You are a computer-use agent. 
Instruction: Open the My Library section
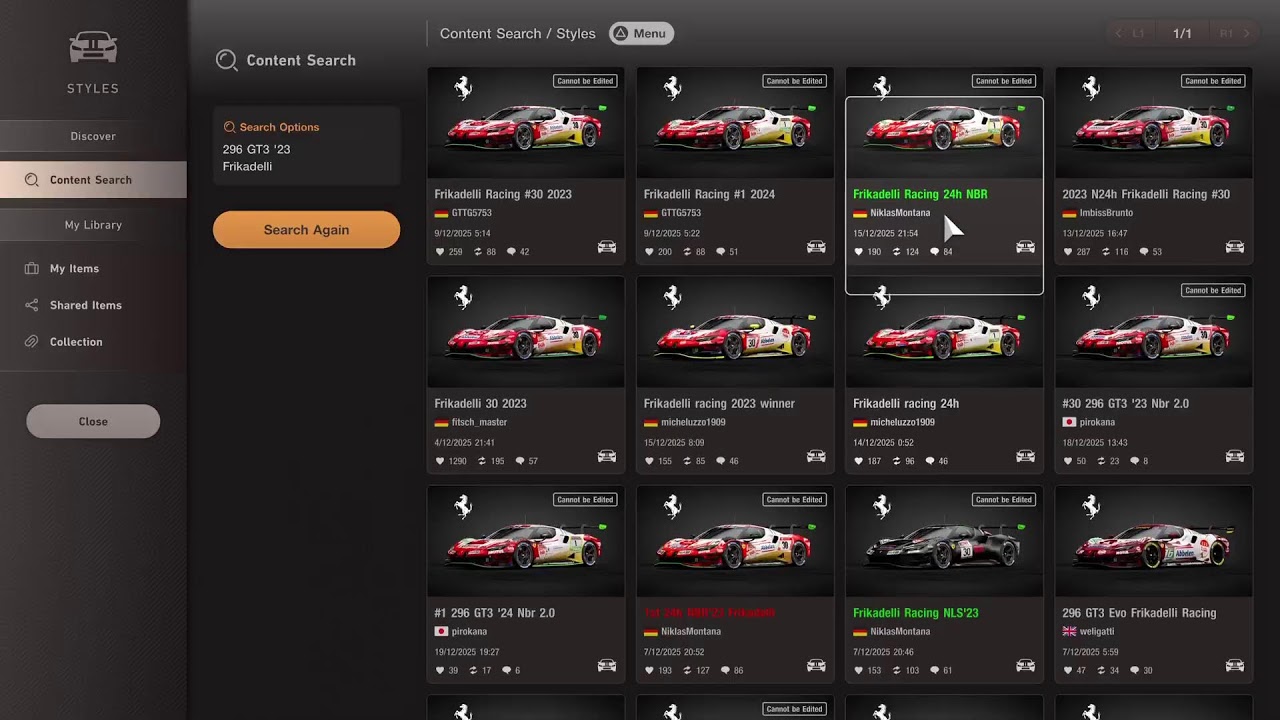point(93,225)
